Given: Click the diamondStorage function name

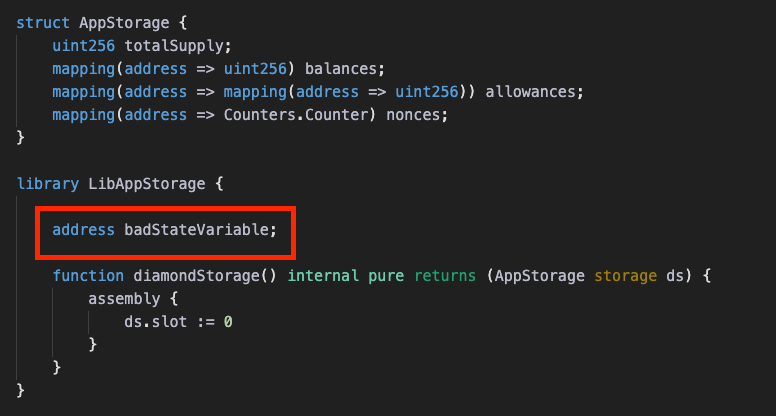Looking at the screenshot, I should tap(196, 276).
